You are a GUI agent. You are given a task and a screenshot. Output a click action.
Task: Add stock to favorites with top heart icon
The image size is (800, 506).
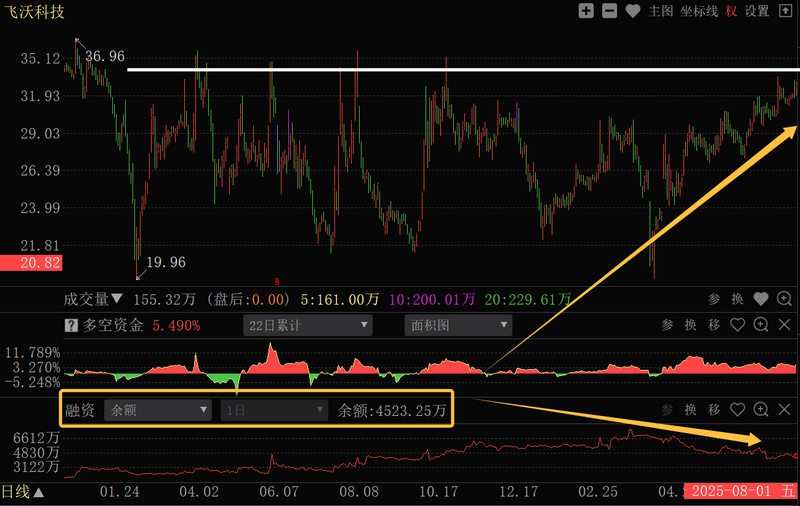[x=633, y=11]
